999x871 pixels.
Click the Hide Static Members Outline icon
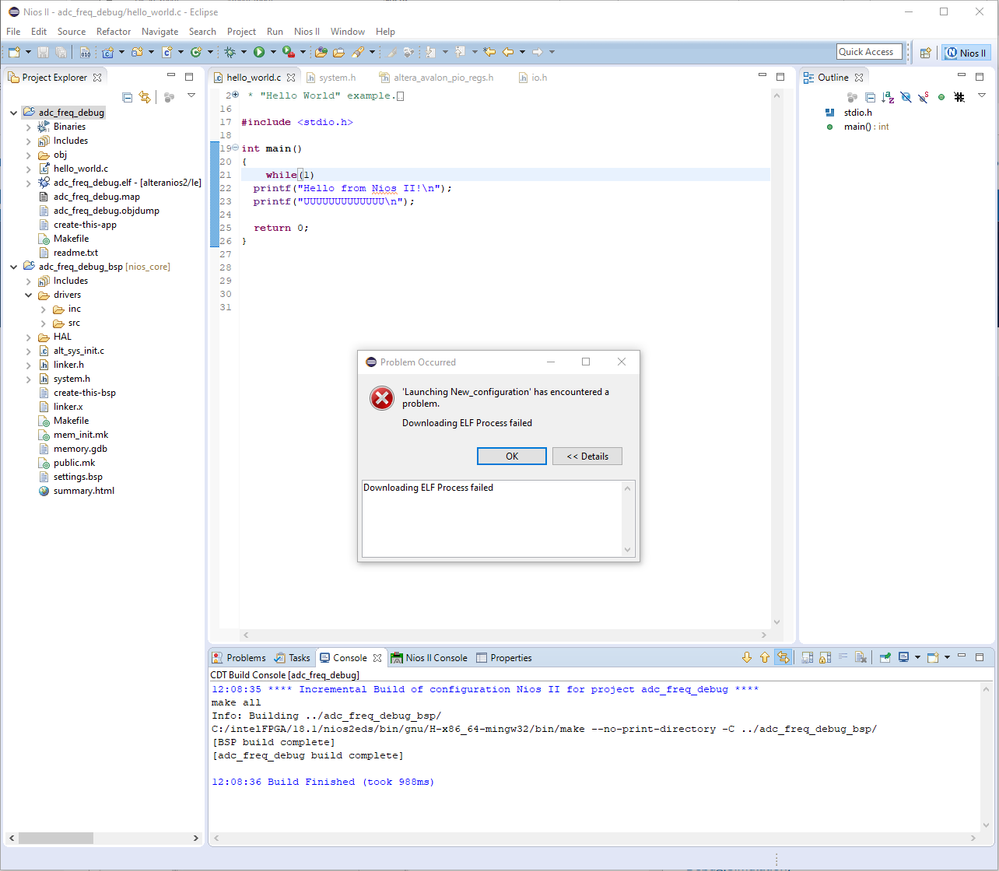[x=923, y=97]
